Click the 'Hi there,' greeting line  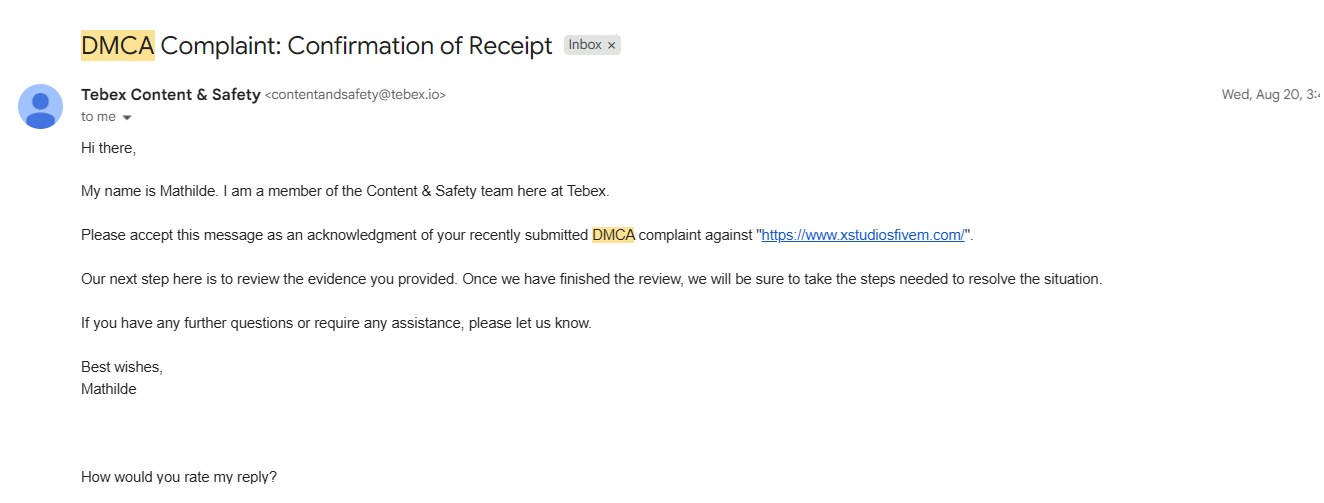(x=108, y=148)
